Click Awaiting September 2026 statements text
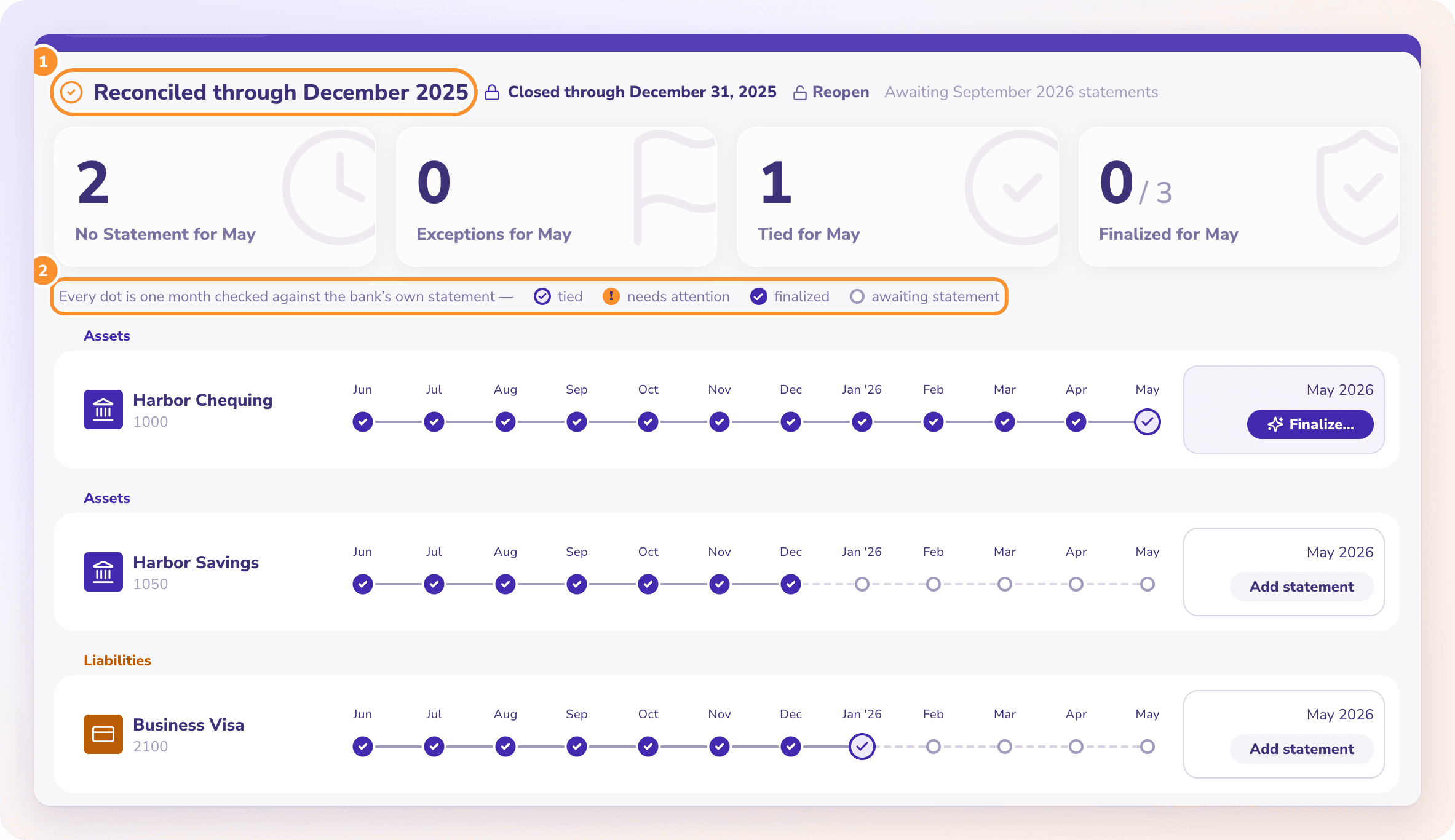Screen dimensions: 1455x840 1021,92
